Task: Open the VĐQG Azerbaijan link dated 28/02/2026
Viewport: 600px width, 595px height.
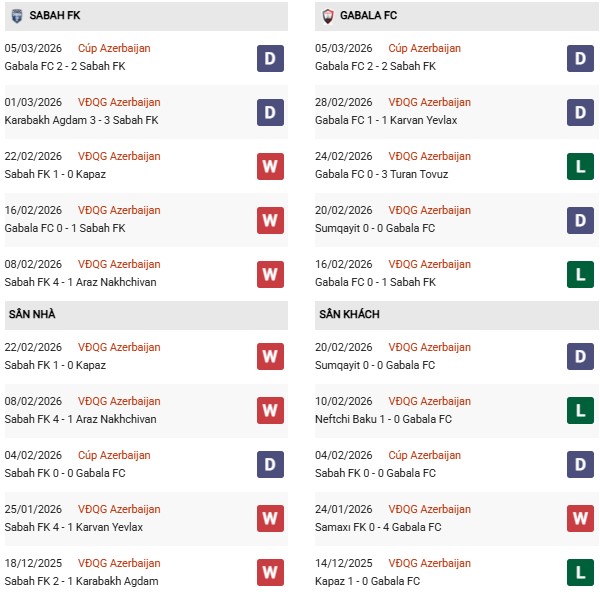Action: [x=430, y=102]
